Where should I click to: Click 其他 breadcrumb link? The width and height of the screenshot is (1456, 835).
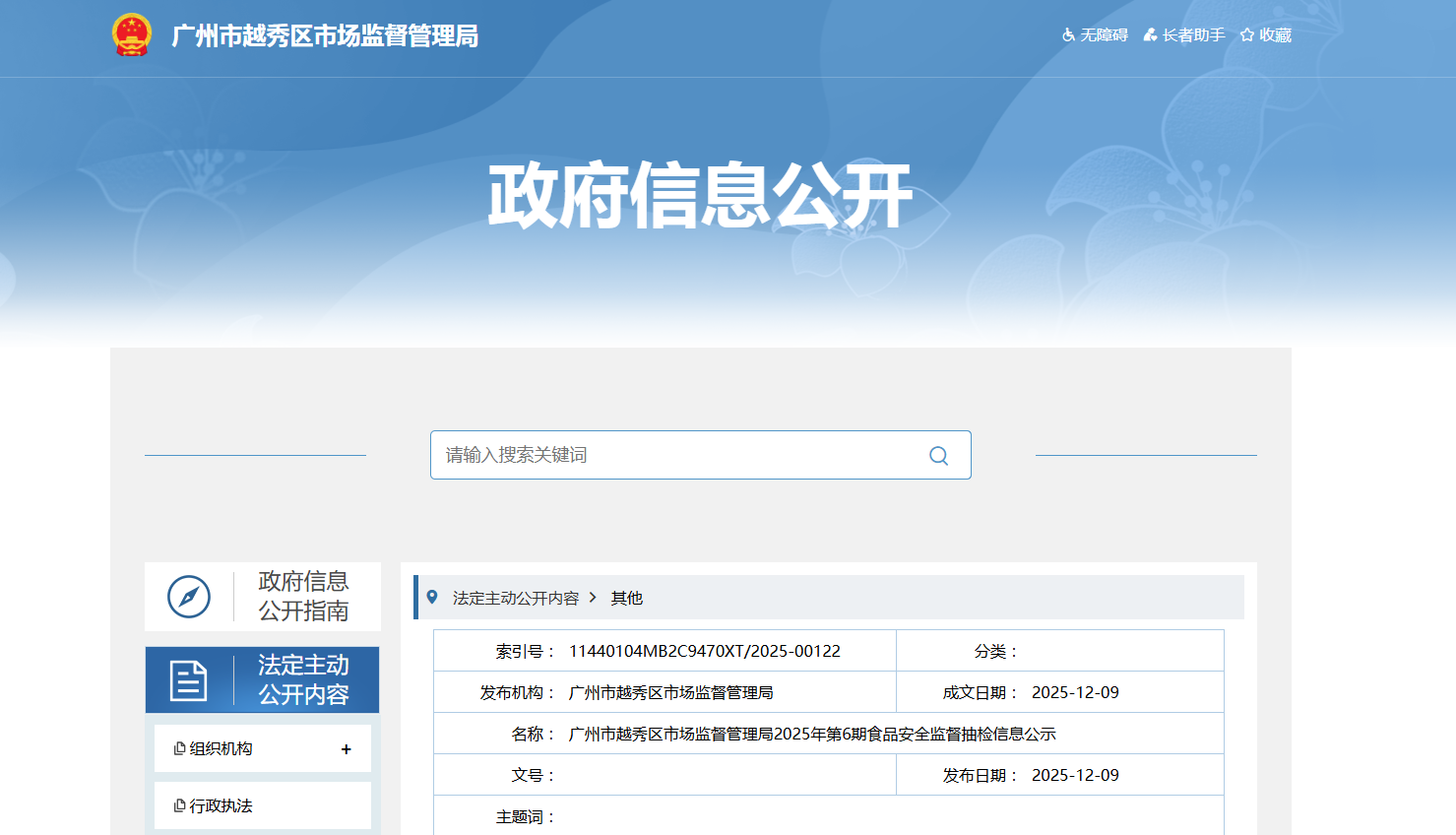[626, 599]
